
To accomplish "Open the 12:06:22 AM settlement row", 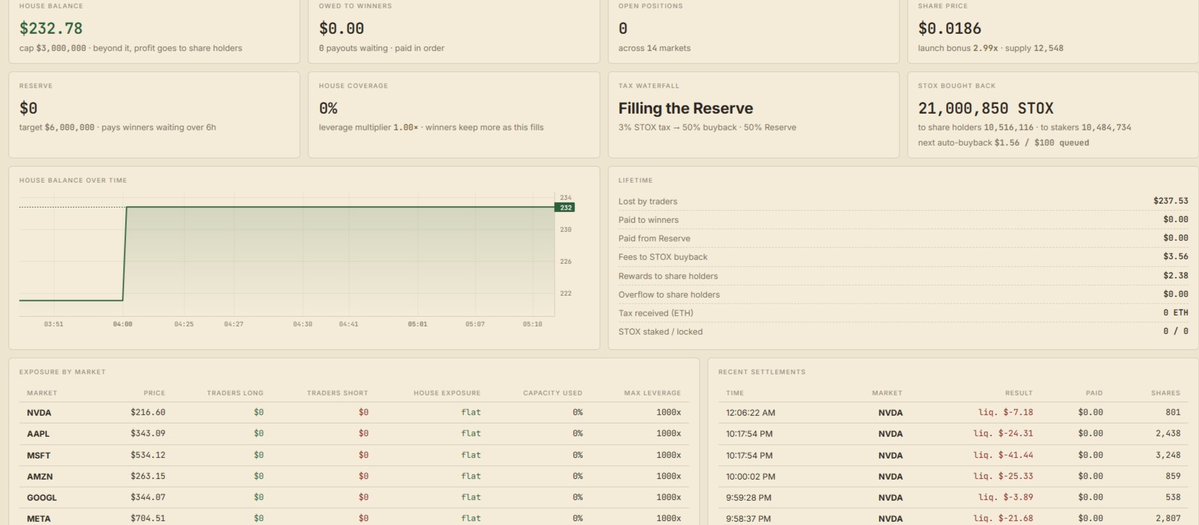I will click(x=954, y=413).
